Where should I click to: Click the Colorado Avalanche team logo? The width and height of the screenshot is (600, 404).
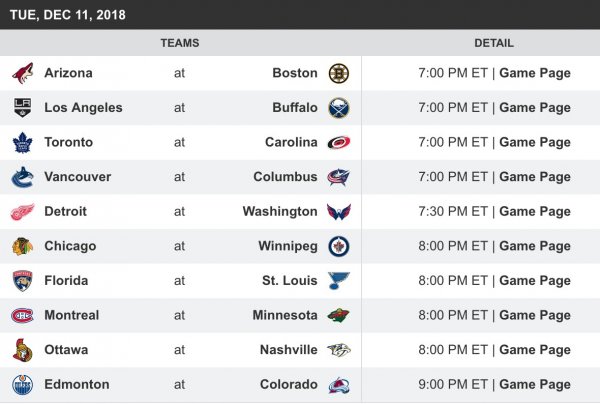(x=339, y=385)
